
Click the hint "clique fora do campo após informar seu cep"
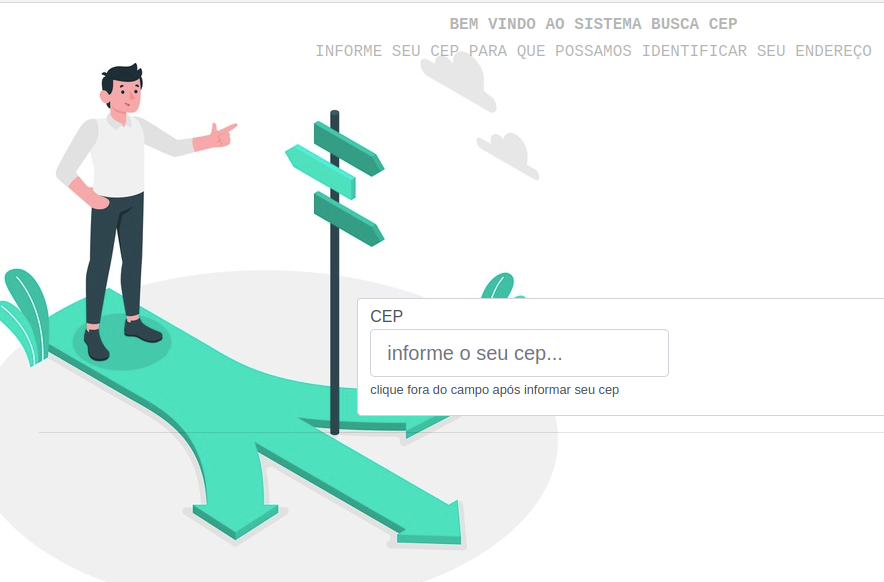pyautogui.click(x=494, y=390)
